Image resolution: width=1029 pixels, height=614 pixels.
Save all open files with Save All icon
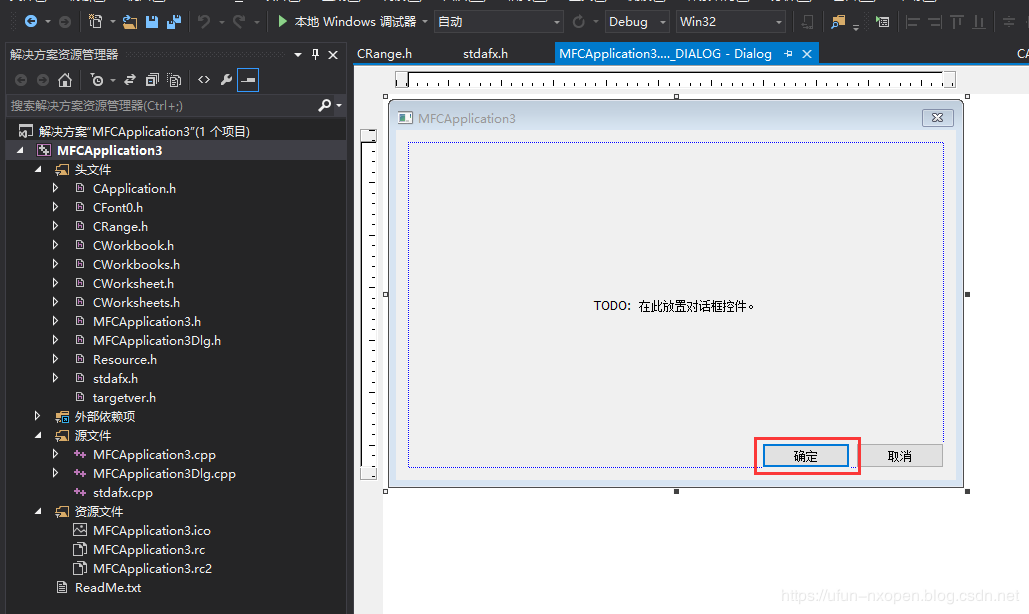(174, 20)
